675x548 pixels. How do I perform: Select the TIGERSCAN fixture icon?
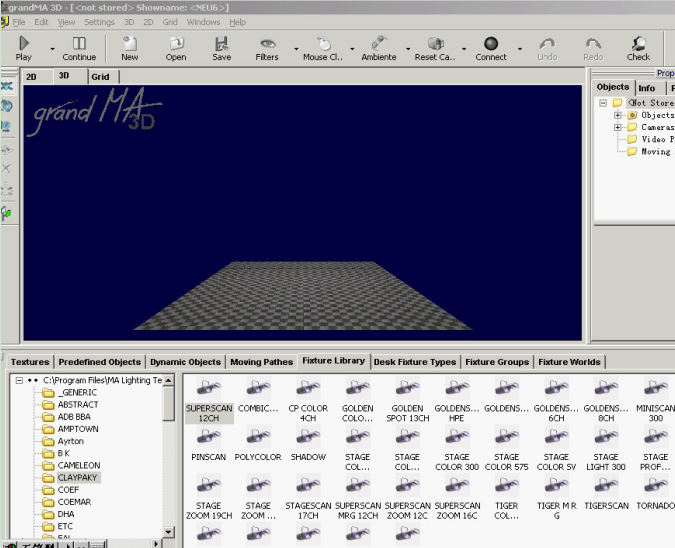point(606,486)
